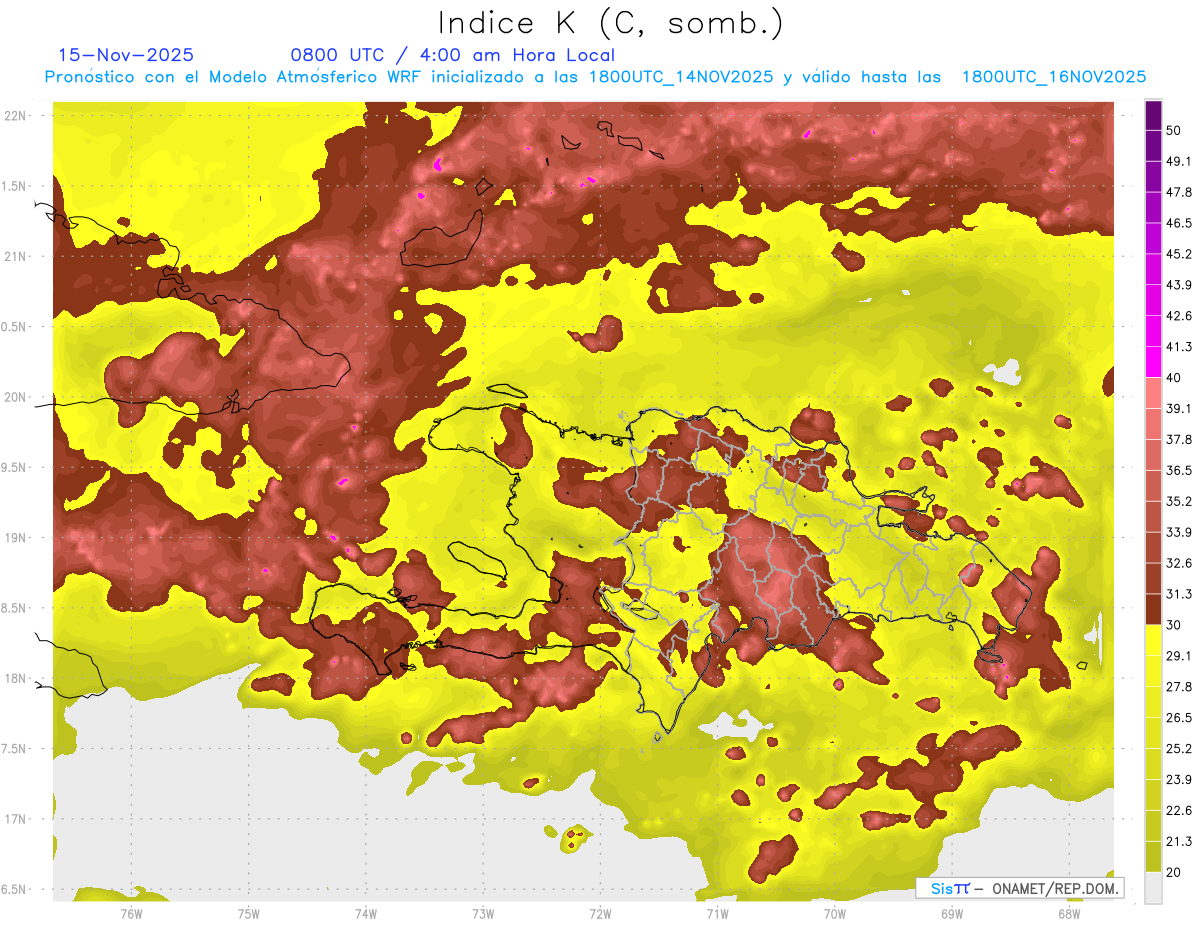Select the '74W' longitude label
1200x927 pixels.
click(366, 913)
